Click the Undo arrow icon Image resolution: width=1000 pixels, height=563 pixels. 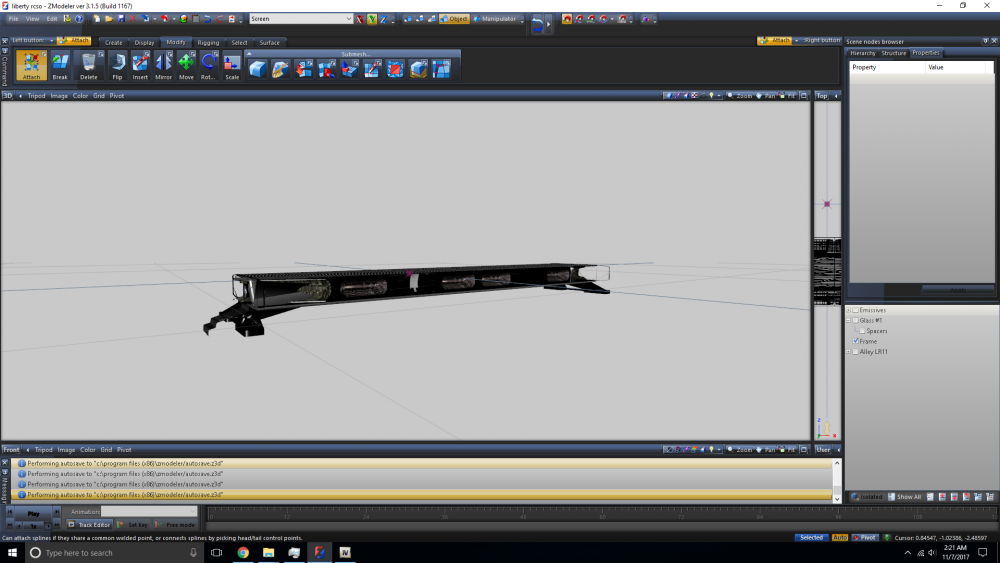[207, 19]
